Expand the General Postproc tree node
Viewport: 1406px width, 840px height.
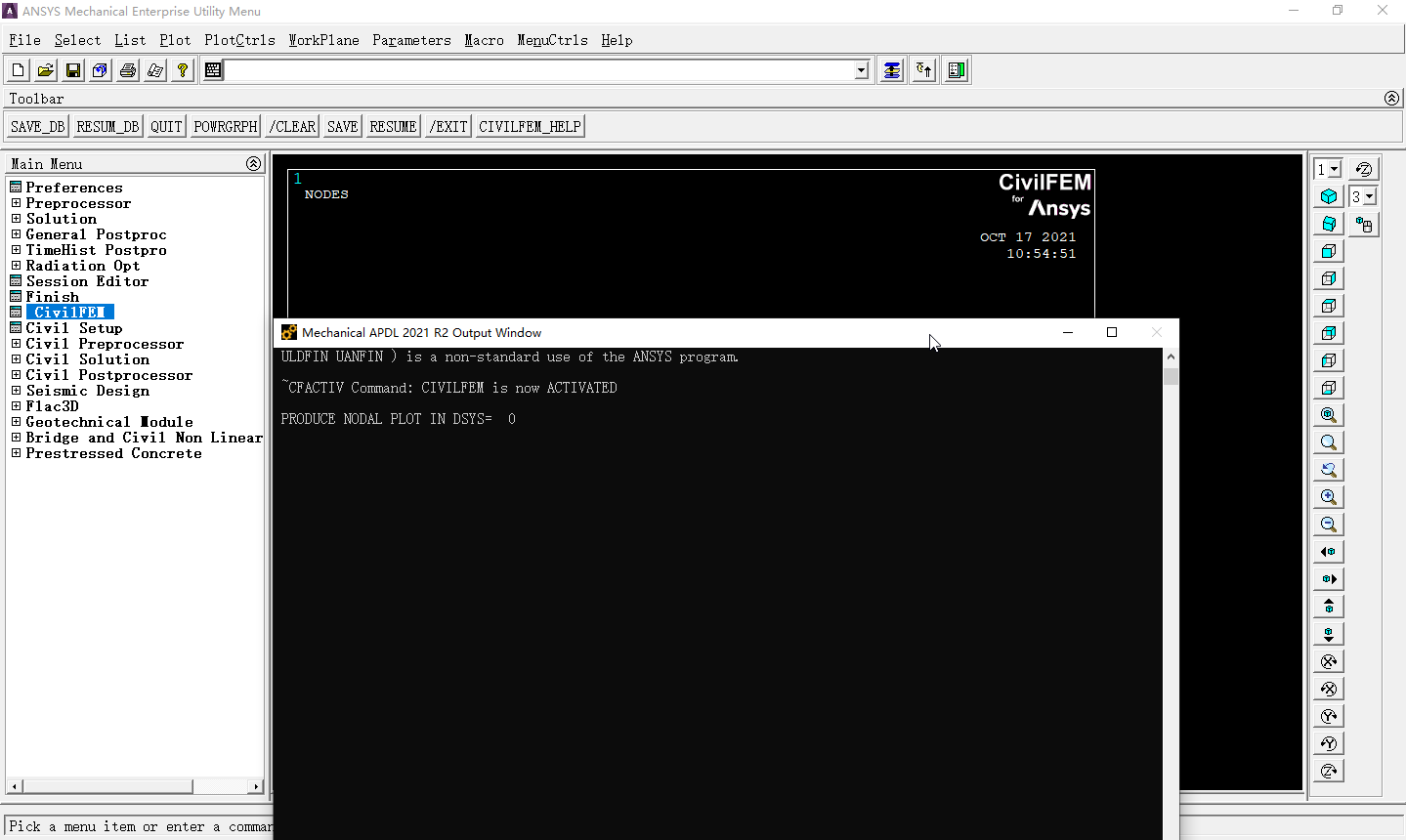16,234
